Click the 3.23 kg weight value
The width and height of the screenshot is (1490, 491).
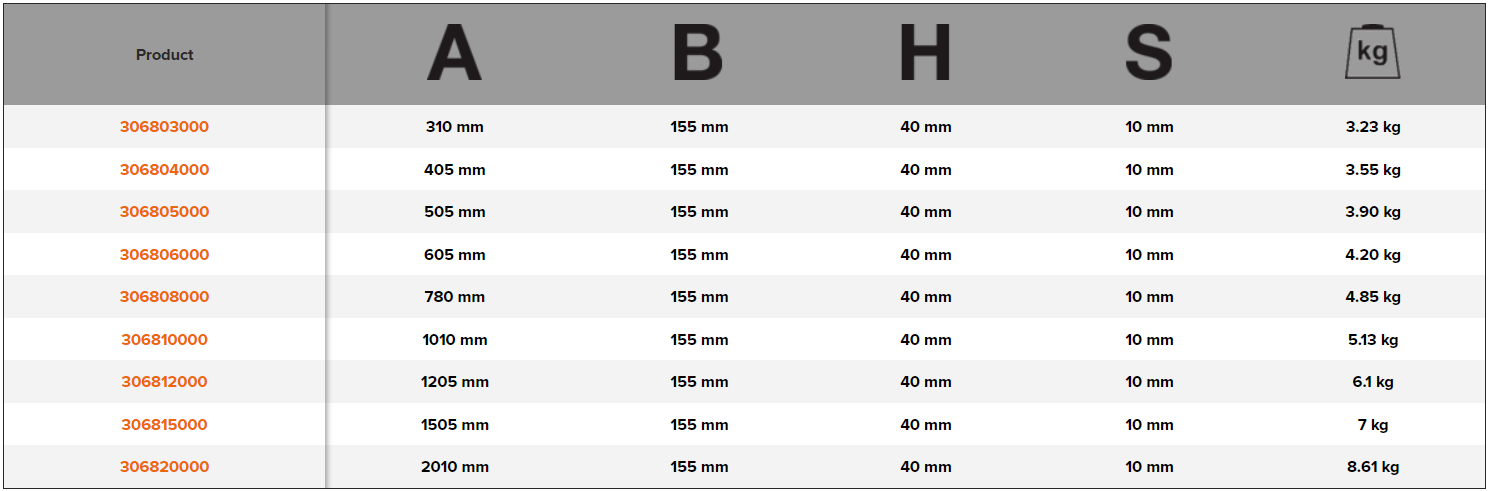click(x=1373, y=127)
